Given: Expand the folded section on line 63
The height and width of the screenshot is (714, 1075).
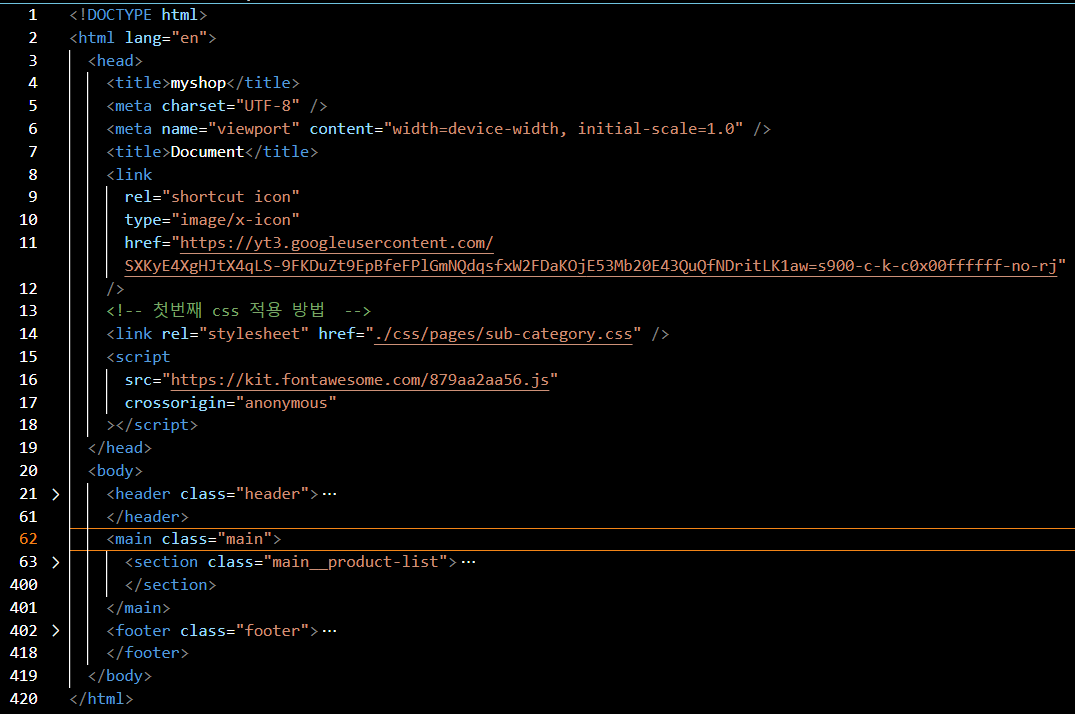Looking at the screenshot, I should click(56, 562).
